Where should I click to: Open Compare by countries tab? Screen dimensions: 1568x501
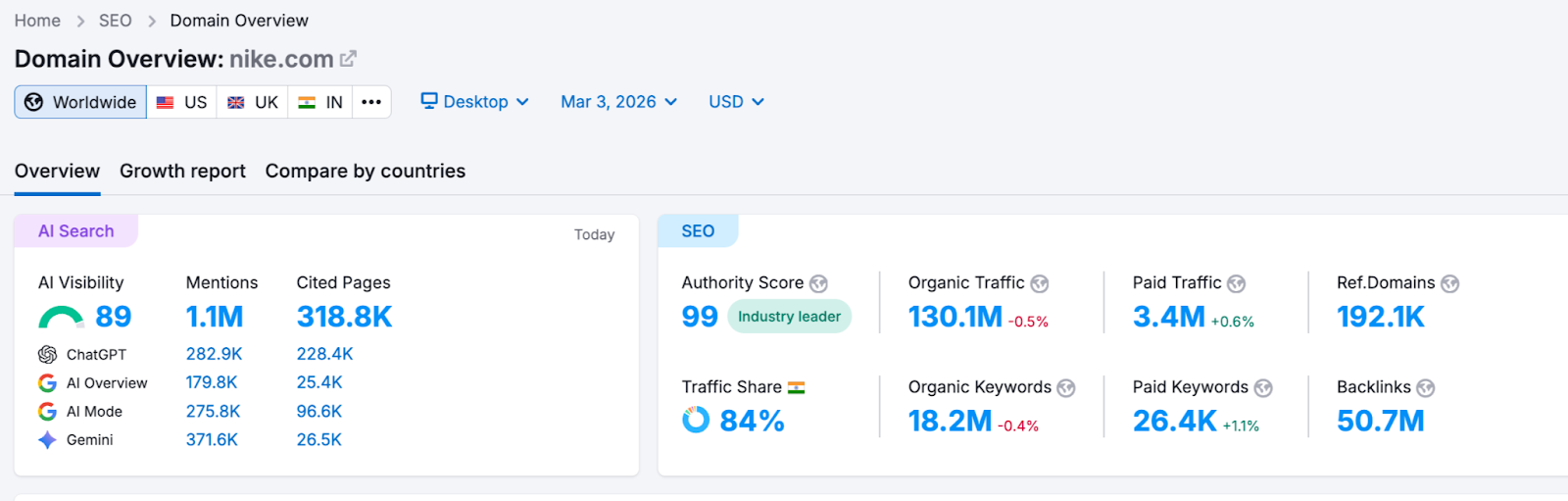pyautogui.click(x=365, y=172)
